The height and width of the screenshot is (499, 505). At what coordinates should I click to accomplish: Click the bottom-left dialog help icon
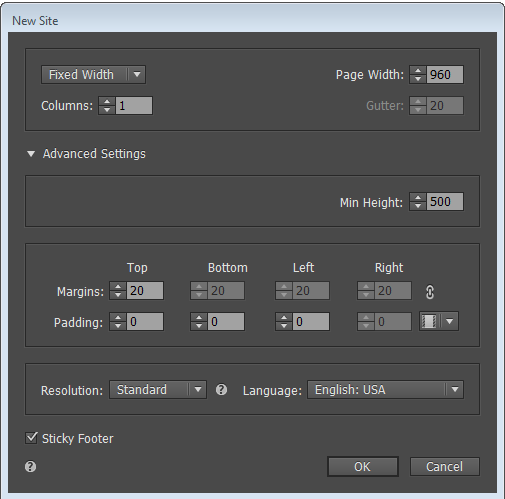[x=30, y=466]
